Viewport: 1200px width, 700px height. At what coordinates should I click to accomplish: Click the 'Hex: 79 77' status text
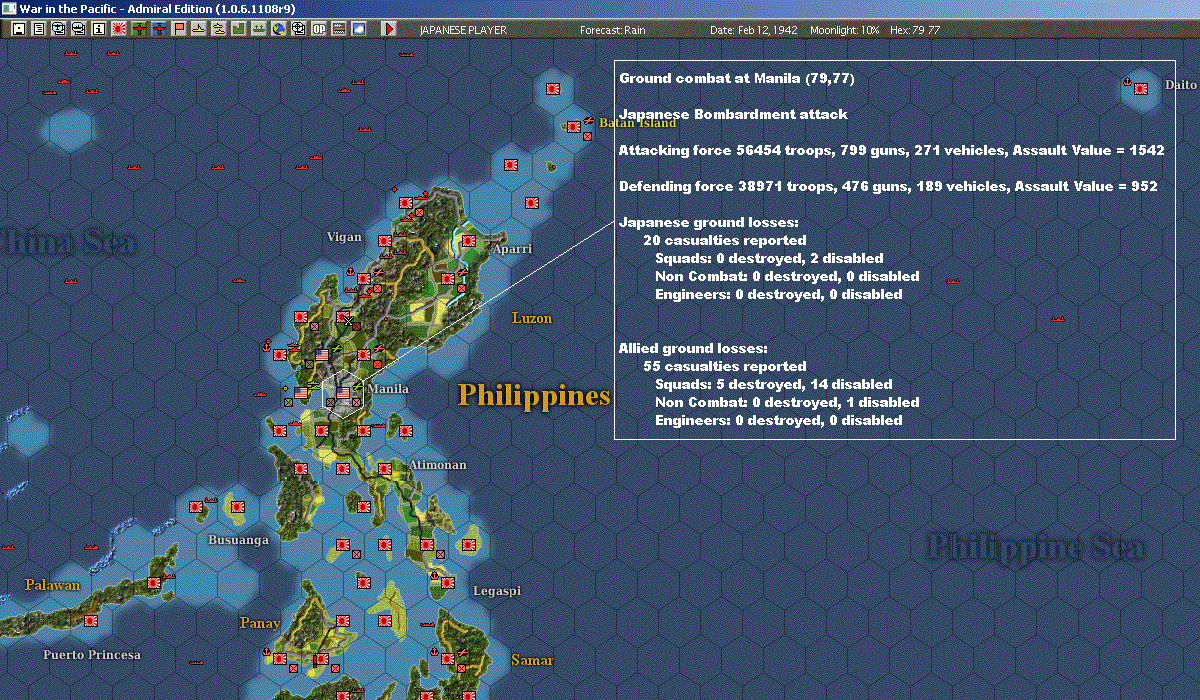point(914,30)
